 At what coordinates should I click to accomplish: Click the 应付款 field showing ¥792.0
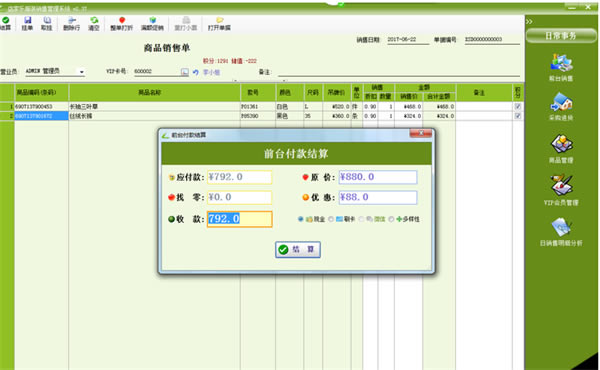(240, 177)
